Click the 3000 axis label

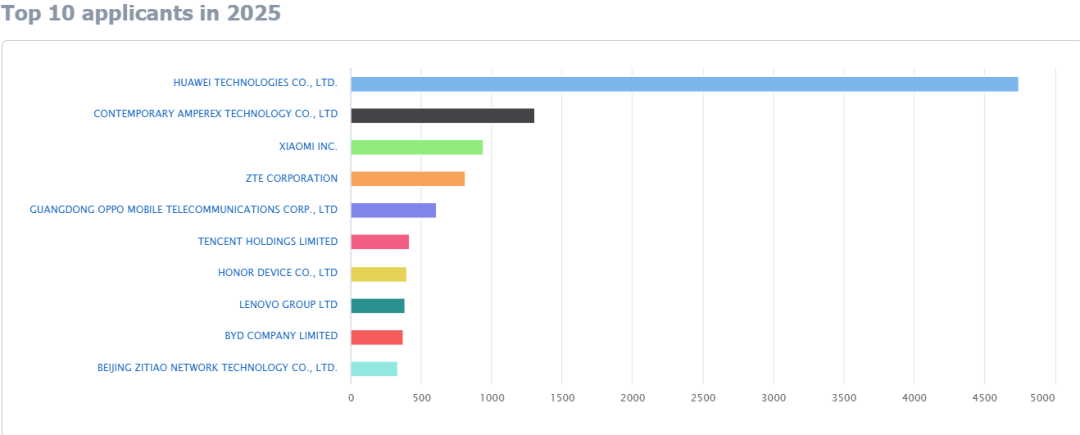773,398
